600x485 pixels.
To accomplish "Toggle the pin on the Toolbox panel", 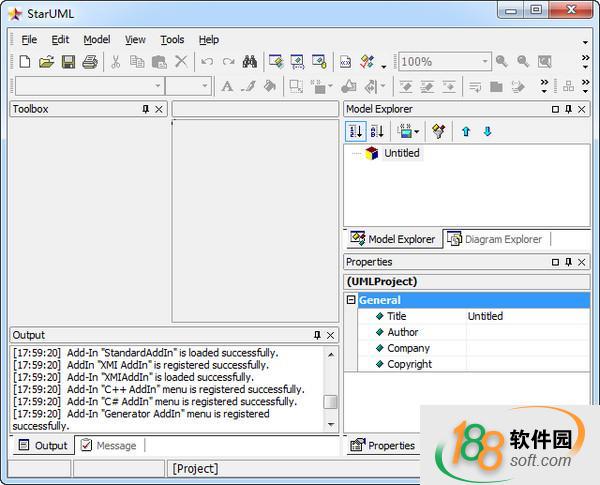I will pyautogui.click(x=145, y=109).
